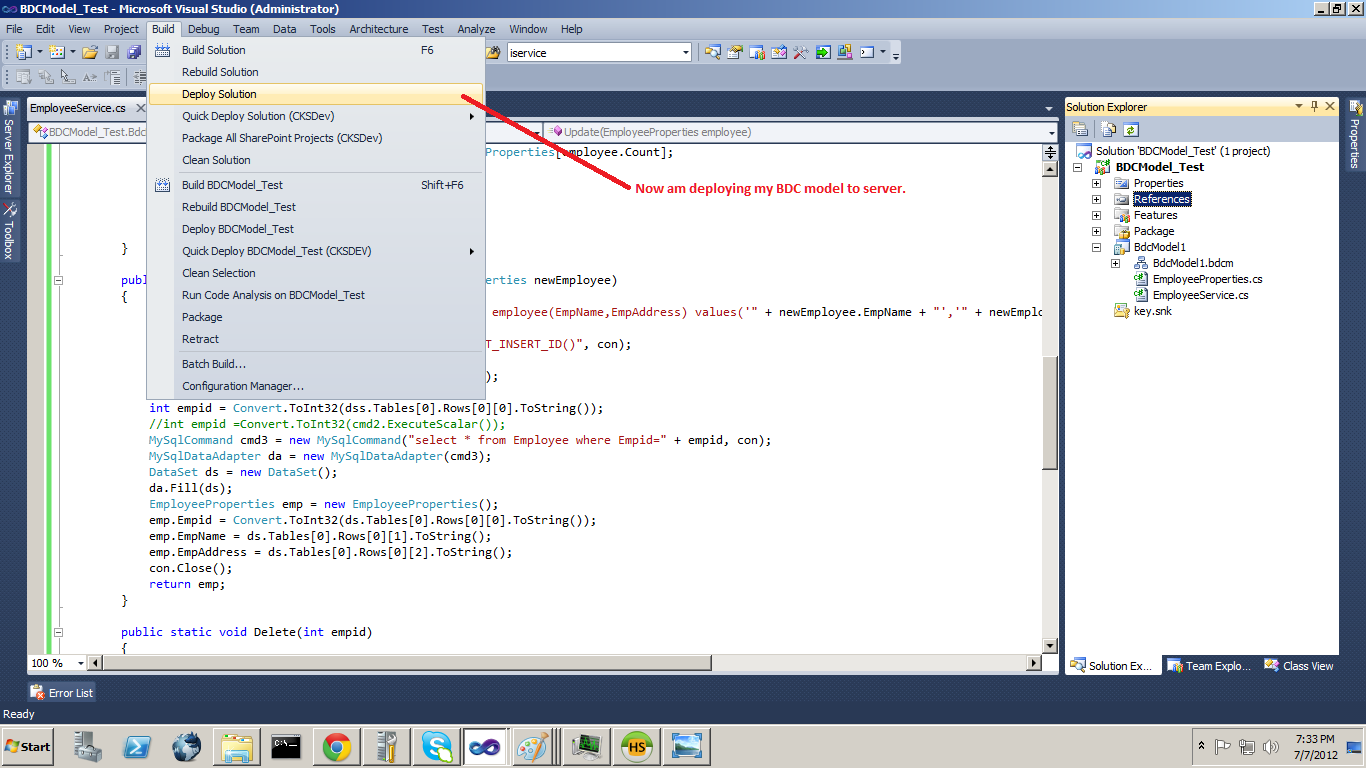Click the New Project toolbar icon
This screenshot has width=1366, height=768.
click(23, 52)
